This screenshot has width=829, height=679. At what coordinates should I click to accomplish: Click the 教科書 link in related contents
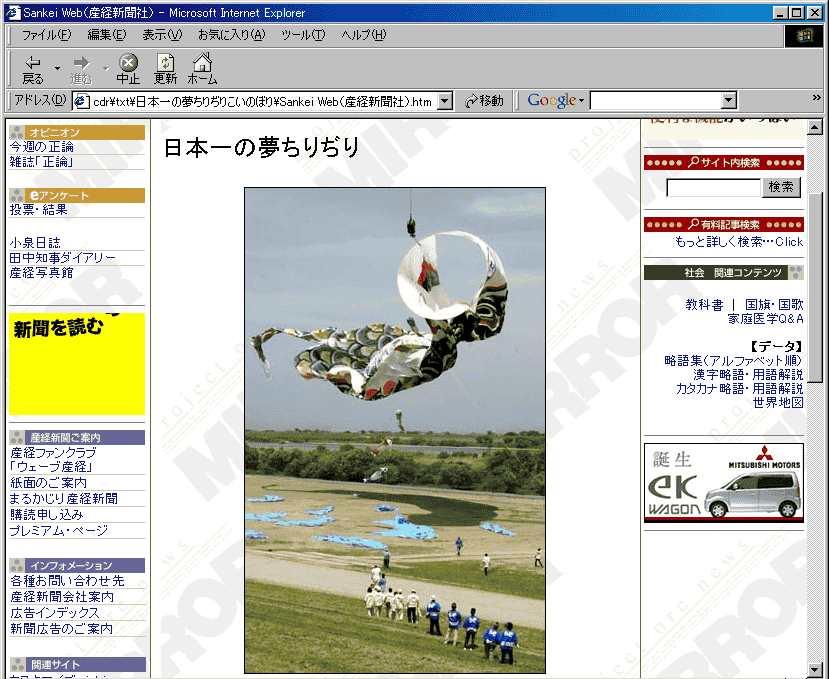click(704, 304)
